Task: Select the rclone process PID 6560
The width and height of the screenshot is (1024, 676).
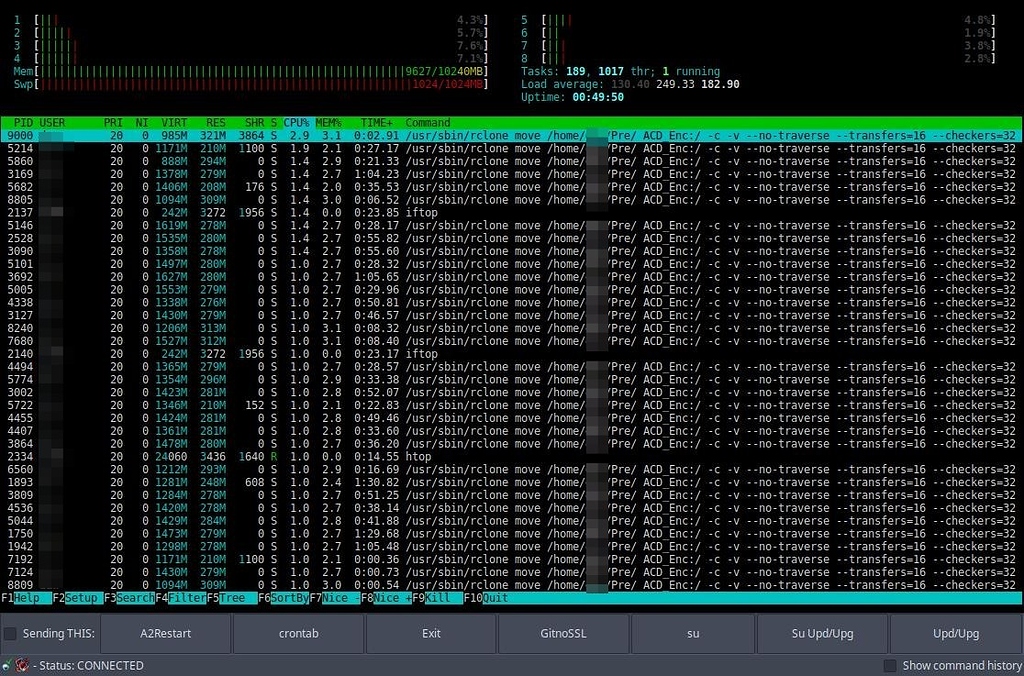Action: point(512,470)
